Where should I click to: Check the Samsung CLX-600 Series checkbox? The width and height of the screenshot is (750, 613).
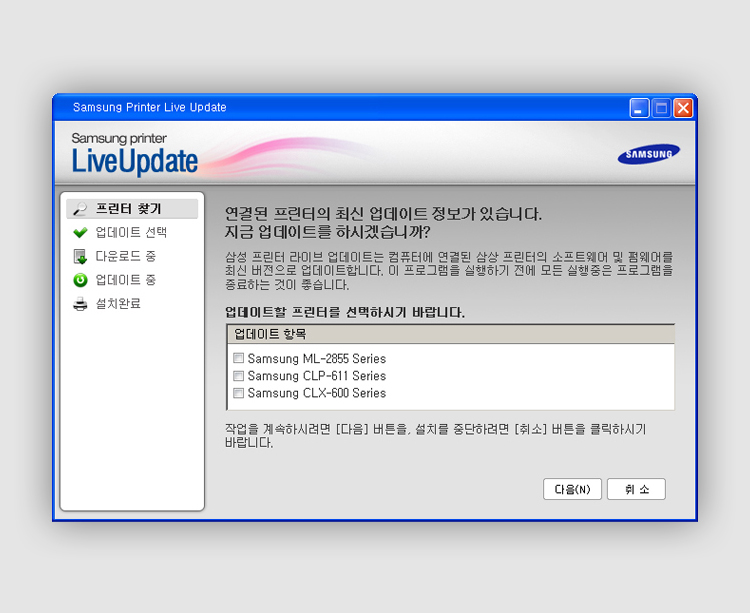[238, 393]
